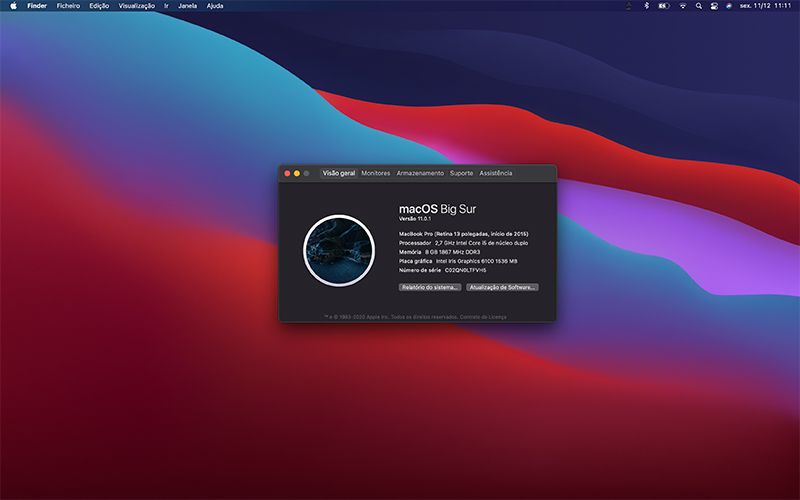
Task: Click the macOS Big Sur round logo
Action: [339, 251]
